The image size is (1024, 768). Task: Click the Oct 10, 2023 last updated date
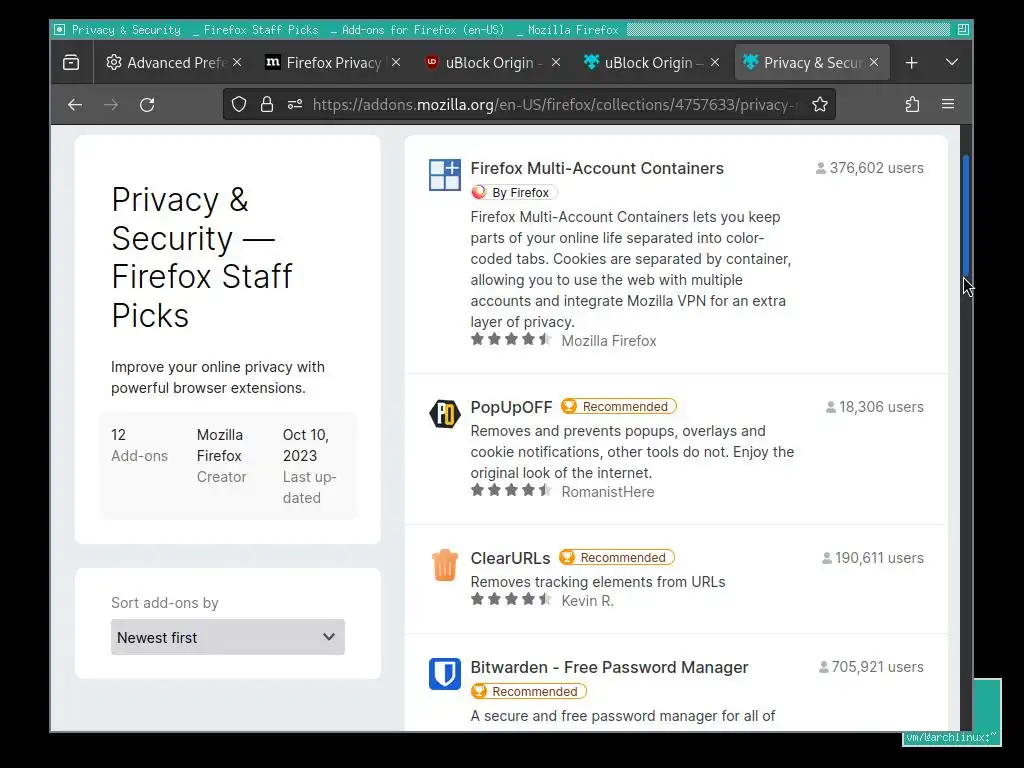[x=310, y=466]
